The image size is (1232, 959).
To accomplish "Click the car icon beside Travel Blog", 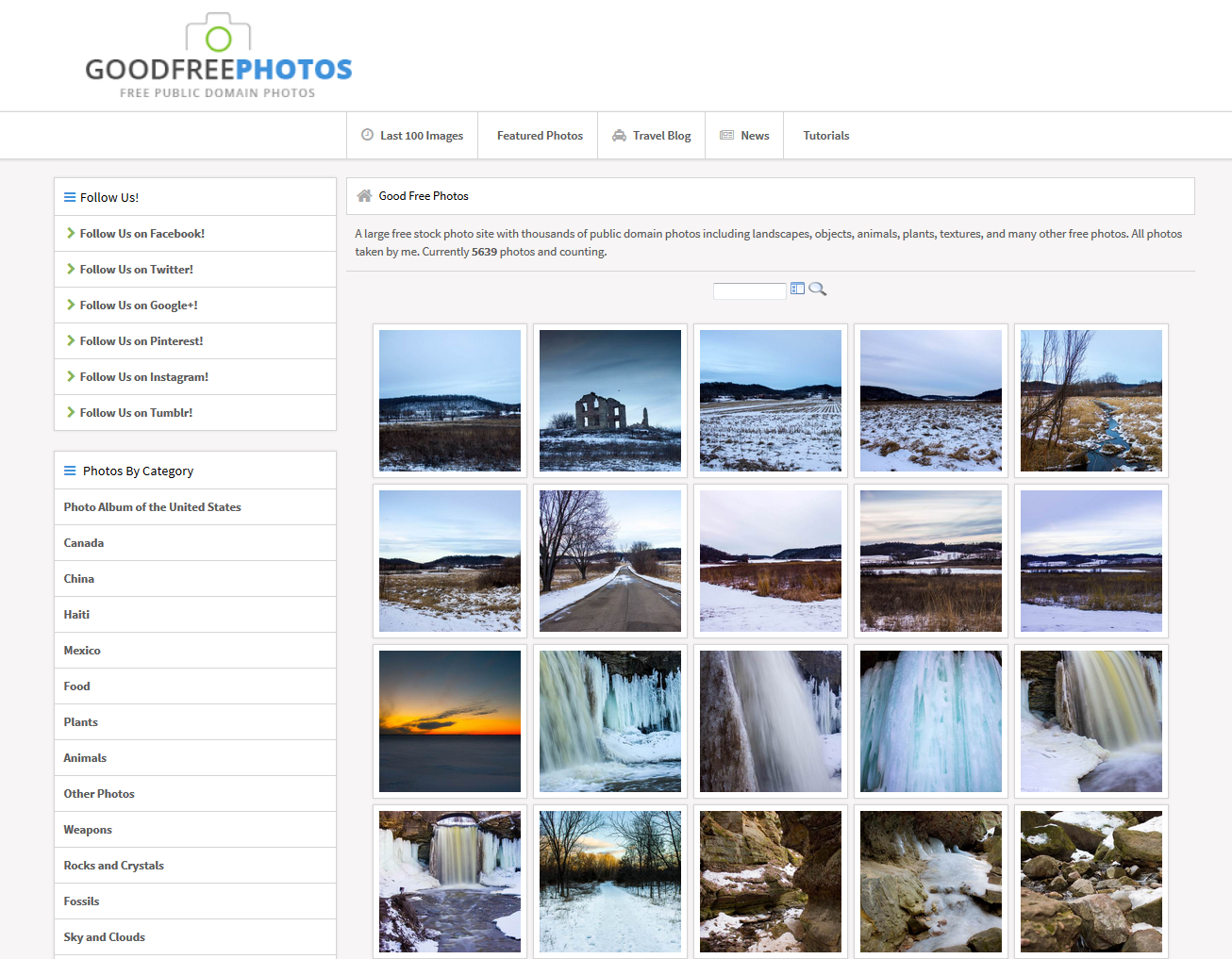I will pyautogui.click(x=619, y=136).
